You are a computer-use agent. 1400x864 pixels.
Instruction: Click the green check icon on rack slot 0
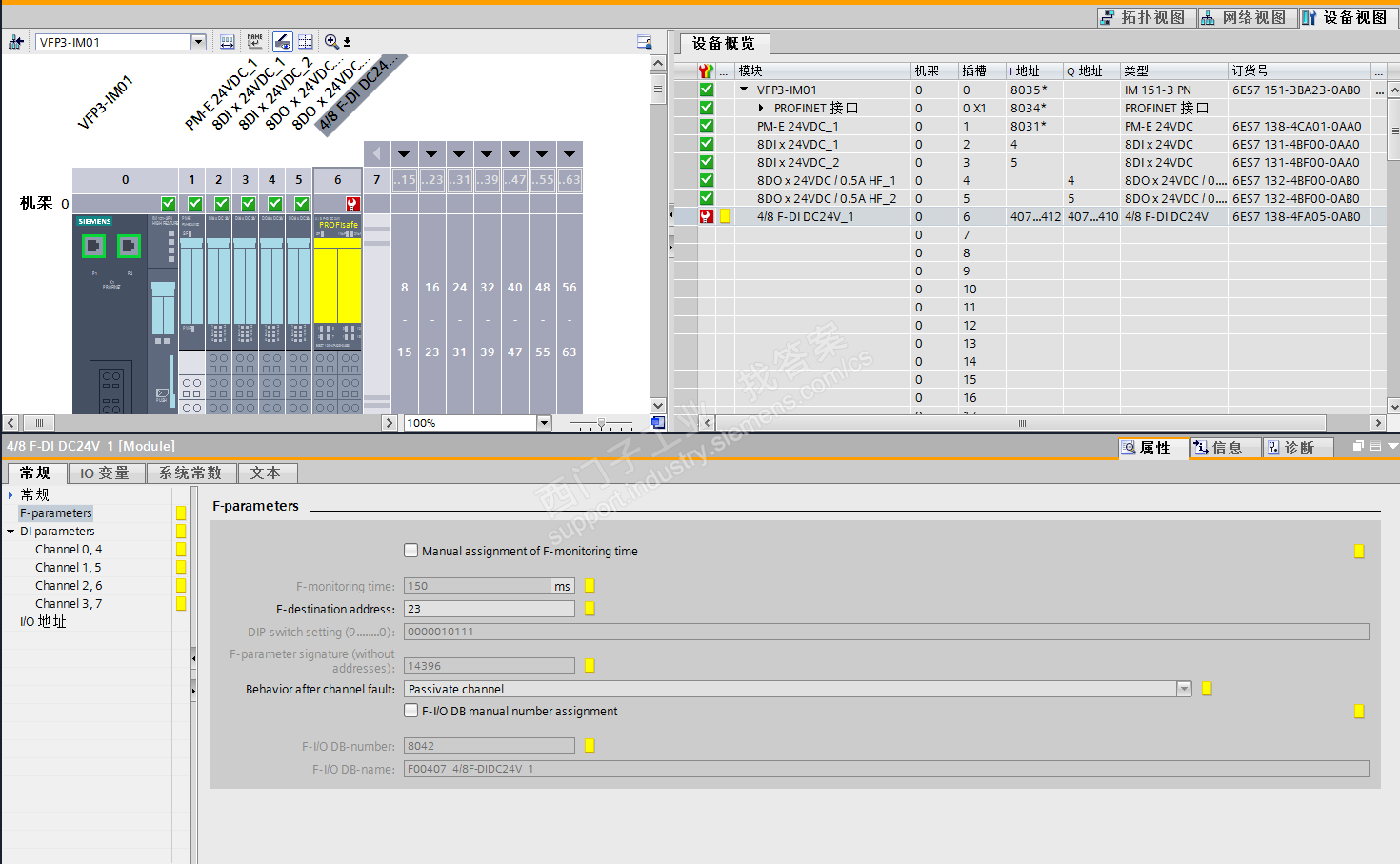coord(169,204)
